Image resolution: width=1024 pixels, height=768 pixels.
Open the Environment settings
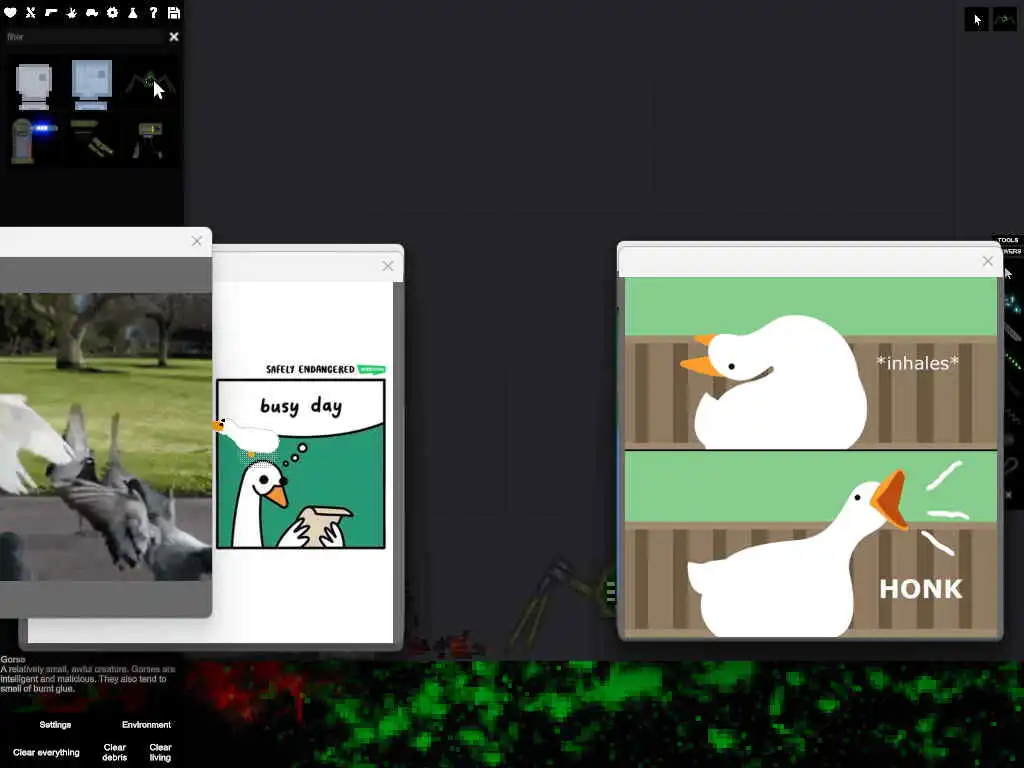[146, 725]
